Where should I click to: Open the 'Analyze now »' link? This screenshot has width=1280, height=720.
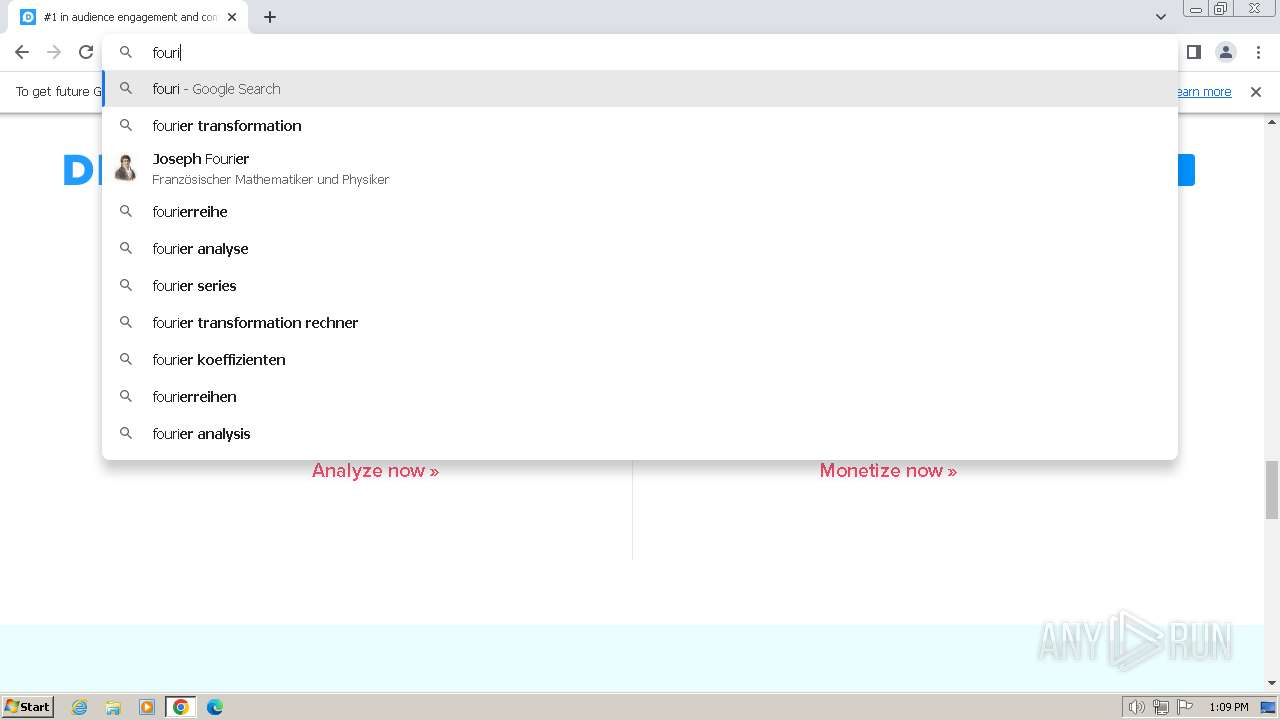(375, 471)
